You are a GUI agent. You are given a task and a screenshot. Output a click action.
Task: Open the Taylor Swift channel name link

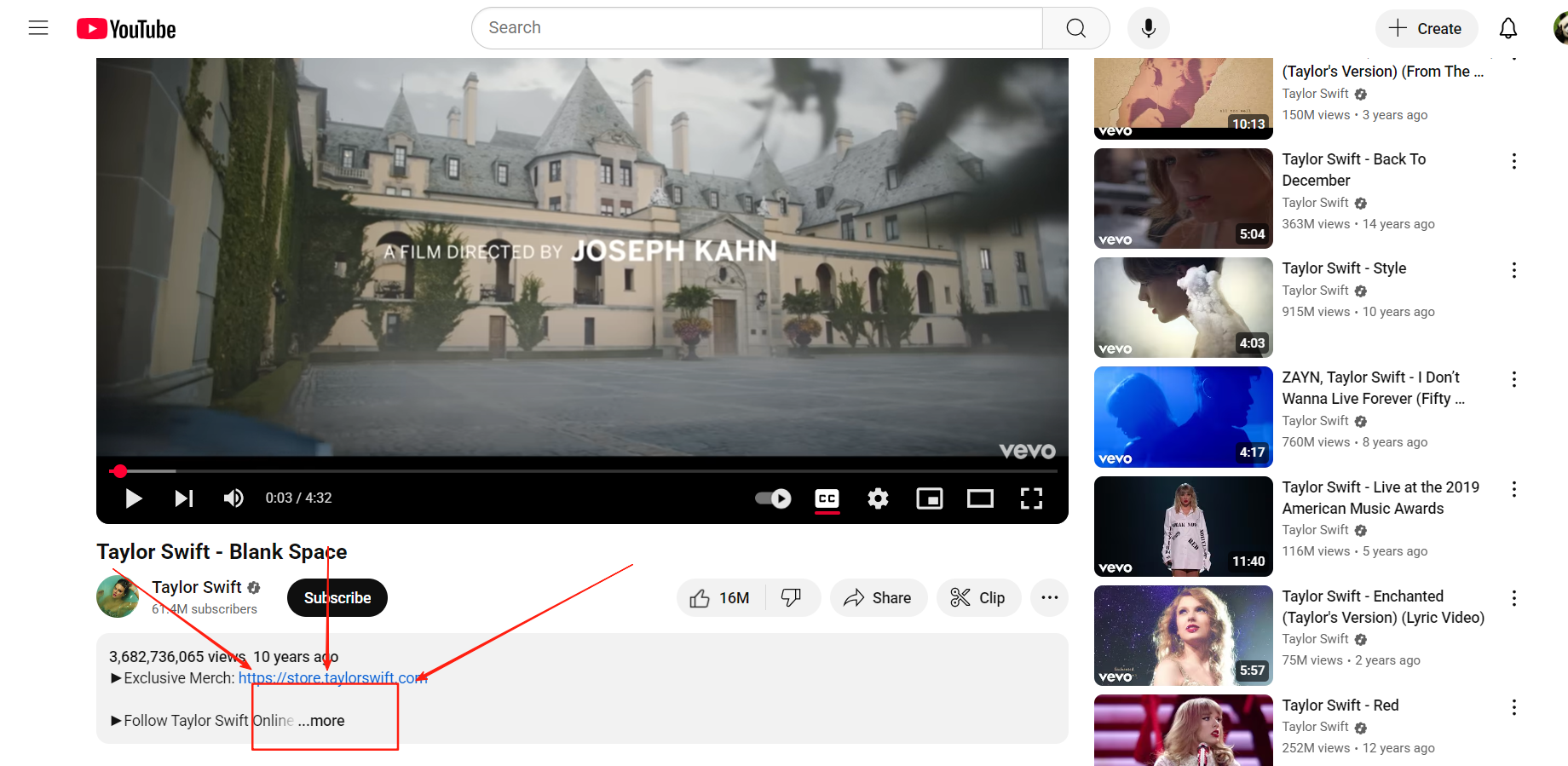click(197, 587)
